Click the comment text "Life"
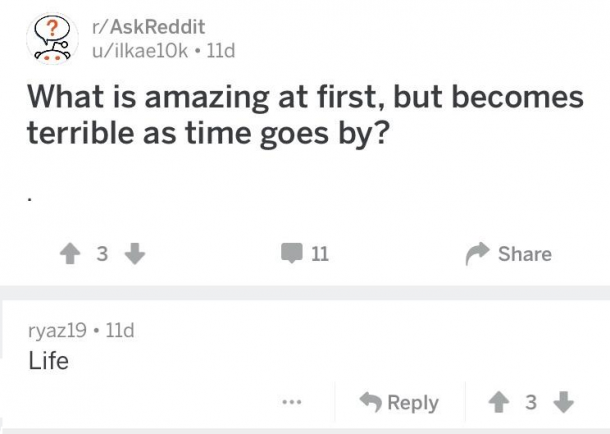 [49, 361]
